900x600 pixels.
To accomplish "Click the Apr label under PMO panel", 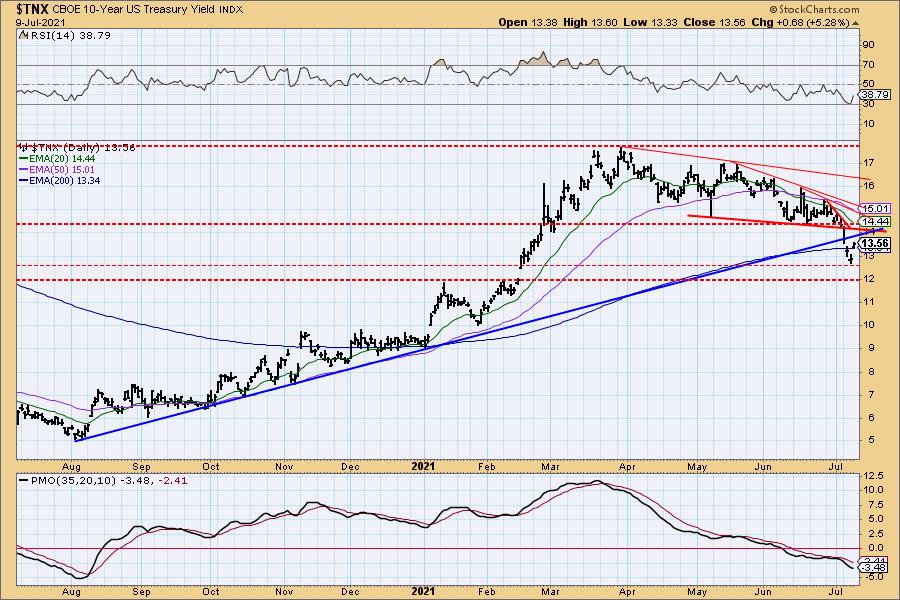I will (627, 591).
